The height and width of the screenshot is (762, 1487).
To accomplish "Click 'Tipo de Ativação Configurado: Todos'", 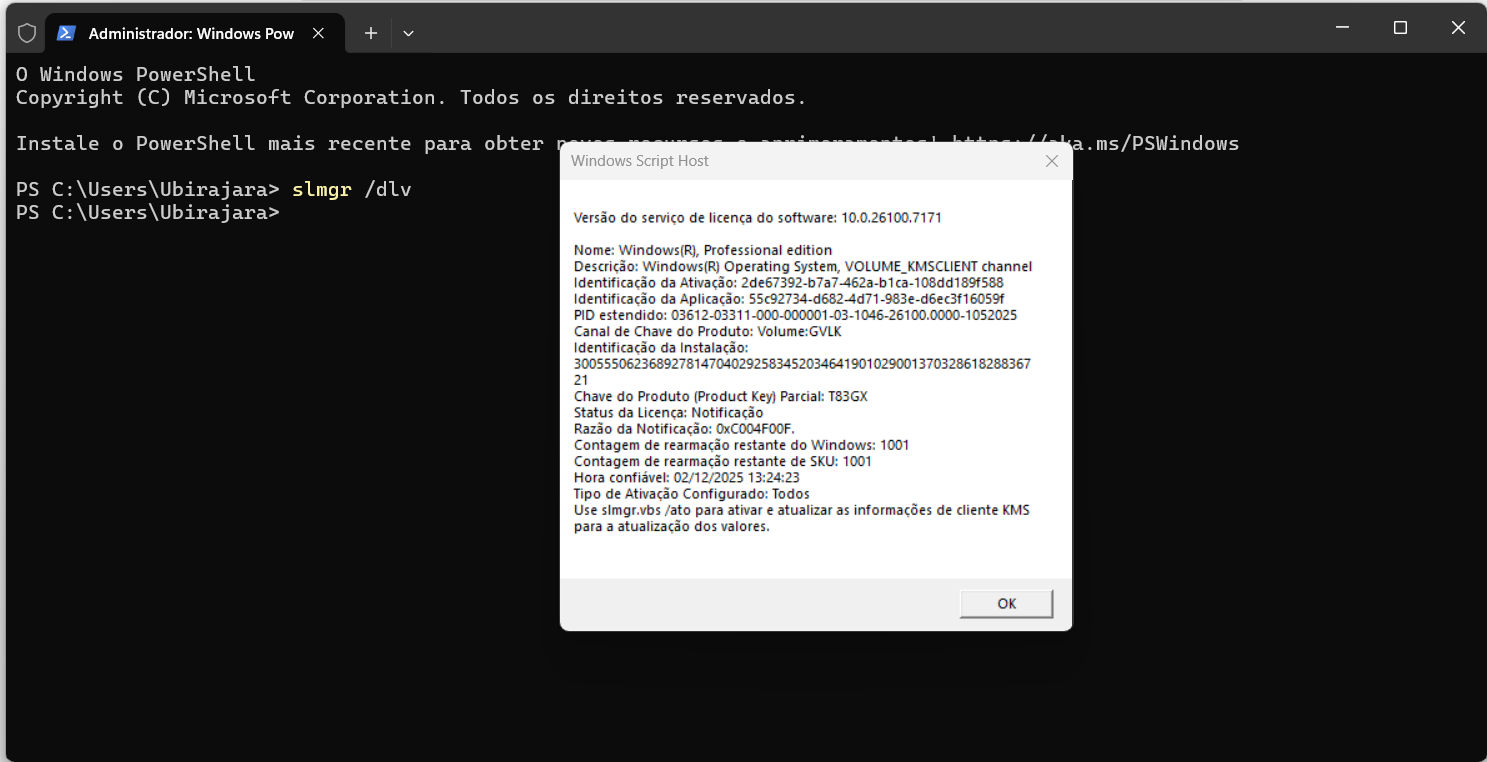I will [x=692, y=493].
